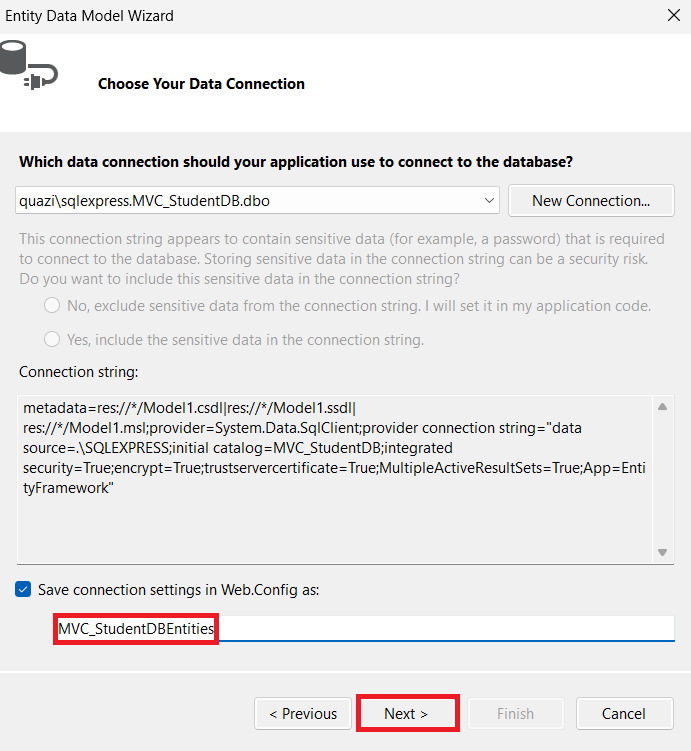Toggle Save connection settings in Web.Config checkbox
This screenshot has width=691, height=751.
click(24, 589)
